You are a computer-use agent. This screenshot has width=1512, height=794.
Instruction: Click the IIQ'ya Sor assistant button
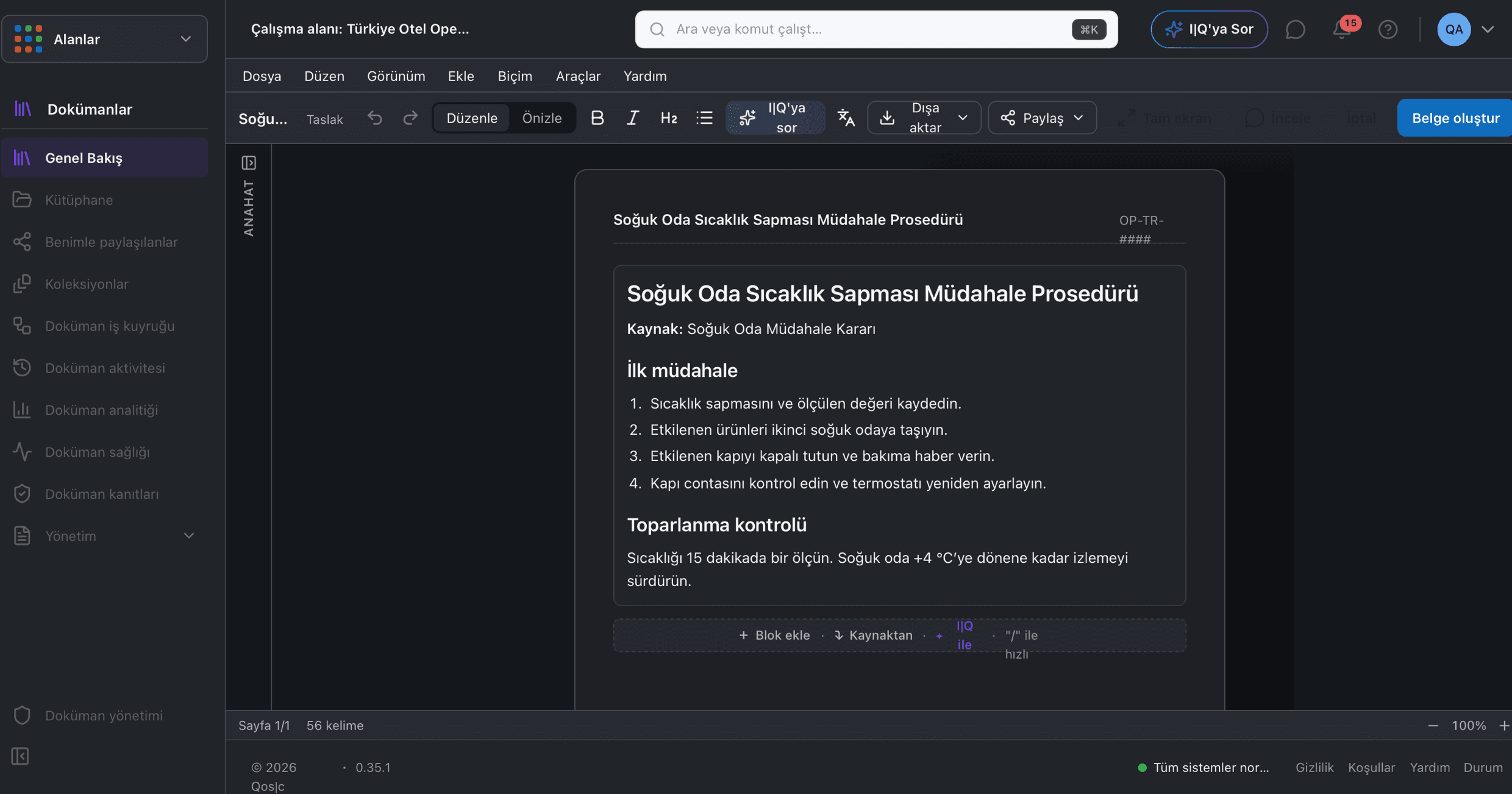pyautogui.click(x=1209, y=29)
